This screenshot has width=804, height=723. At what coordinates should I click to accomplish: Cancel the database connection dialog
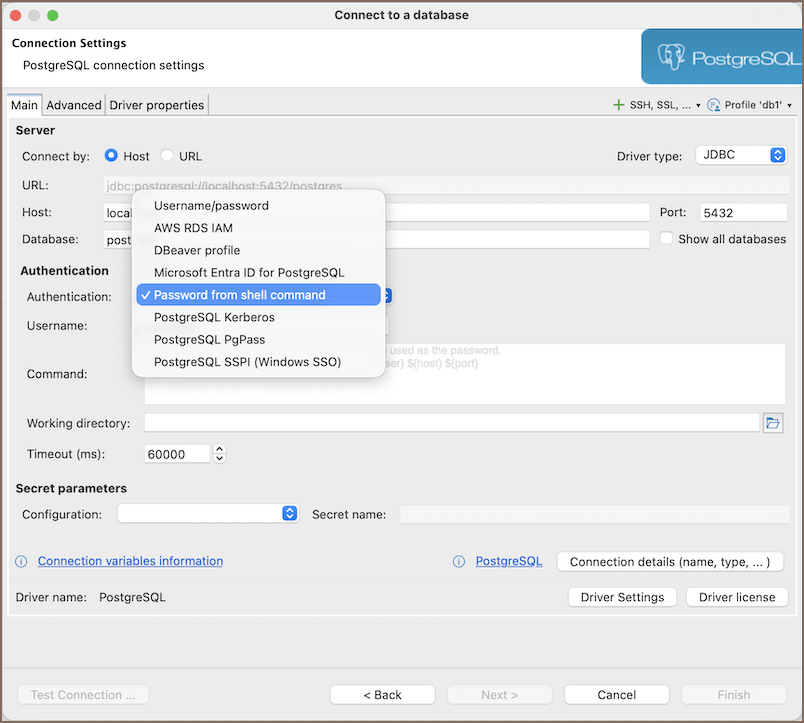click(x=616, y=695)
